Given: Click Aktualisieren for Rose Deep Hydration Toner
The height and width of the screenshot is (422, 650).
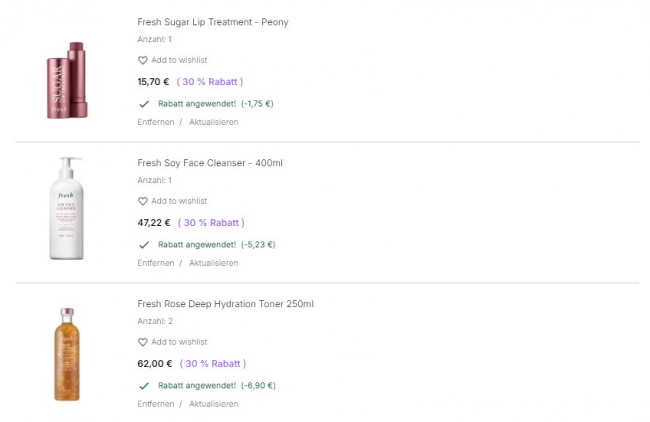Looking at the screenshot, I should [x=214, y=404].
